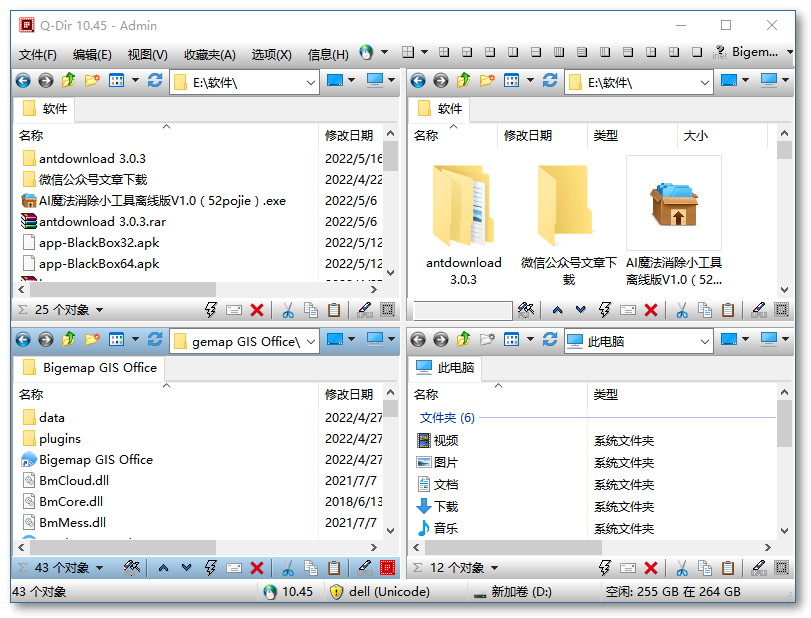Select app-BlackBox32.apk in the list
This screenshot has width=811, height=618.
click(x=99, y=243)
